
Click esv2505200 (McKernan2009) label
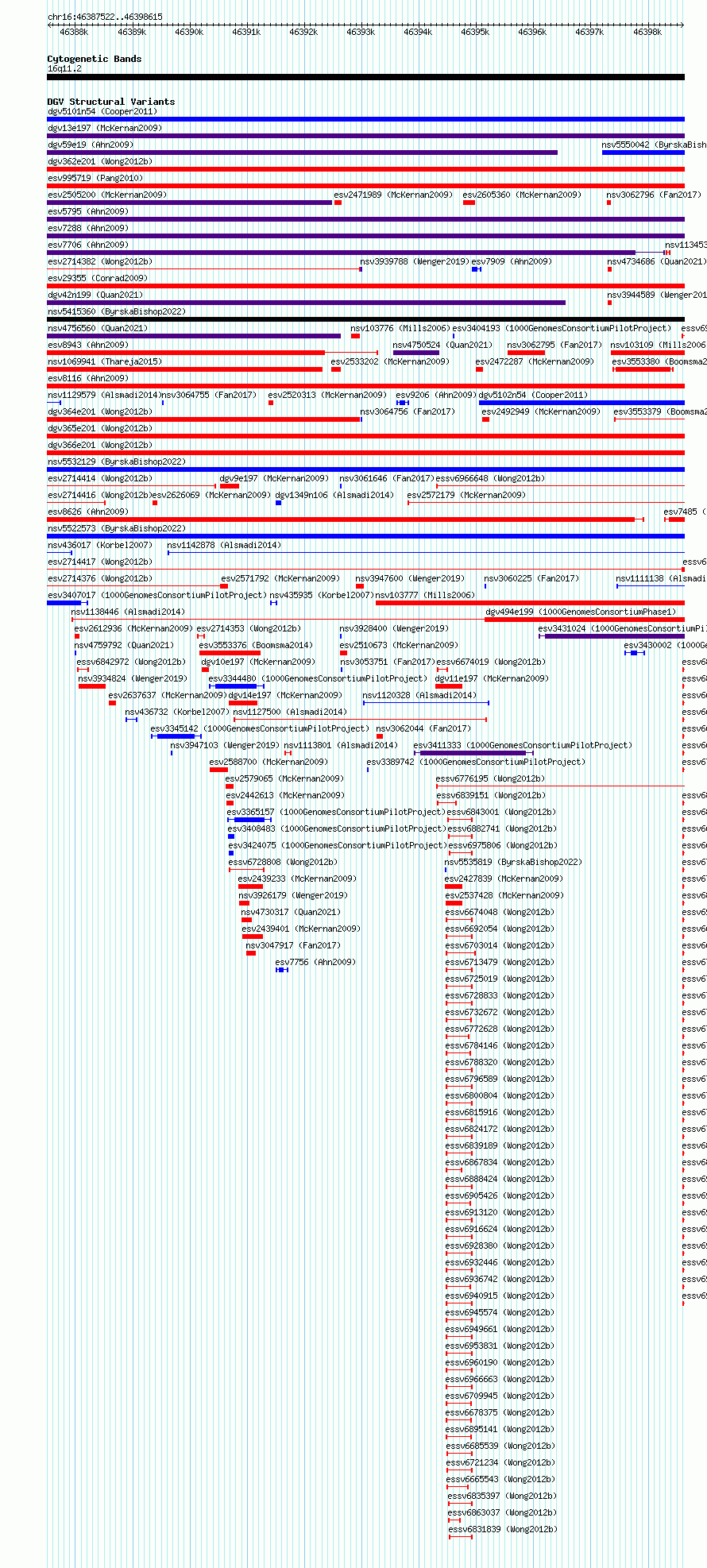point(107,195)
